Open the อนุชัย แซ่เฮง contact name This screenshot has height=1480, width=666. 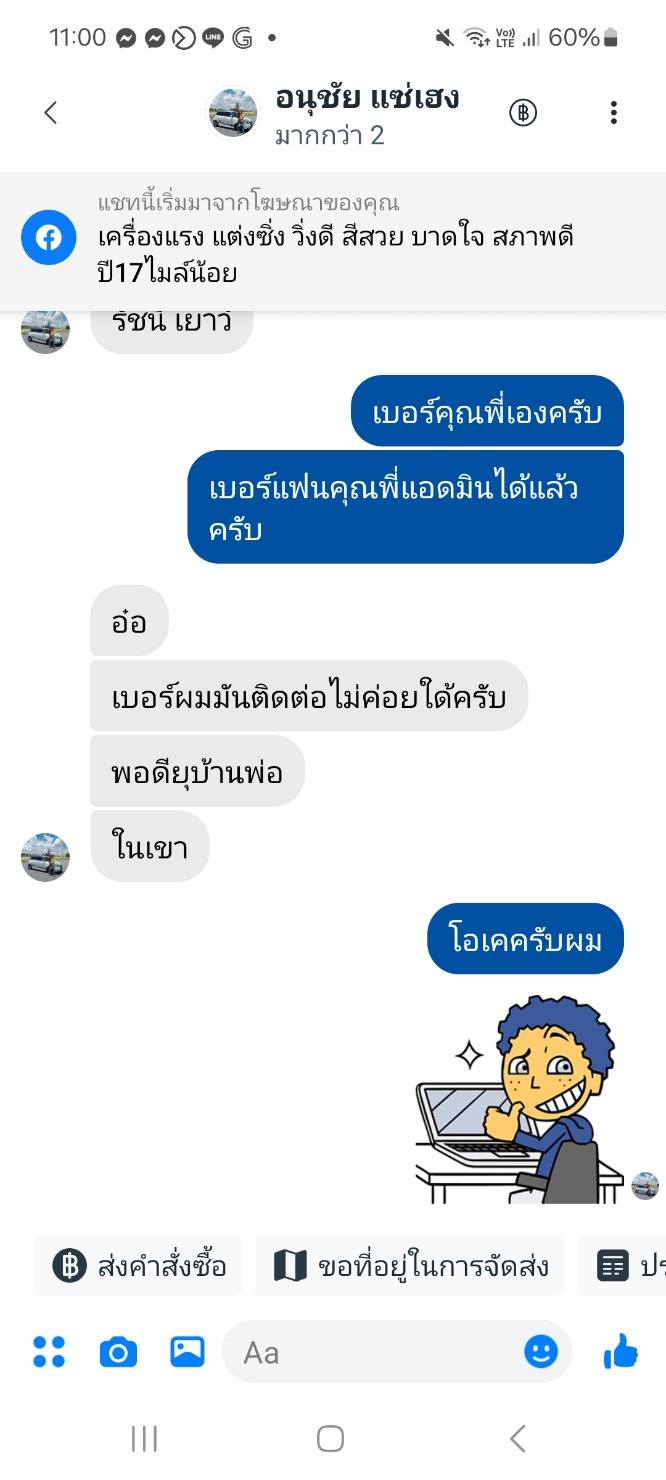click(x=368, y=98)
